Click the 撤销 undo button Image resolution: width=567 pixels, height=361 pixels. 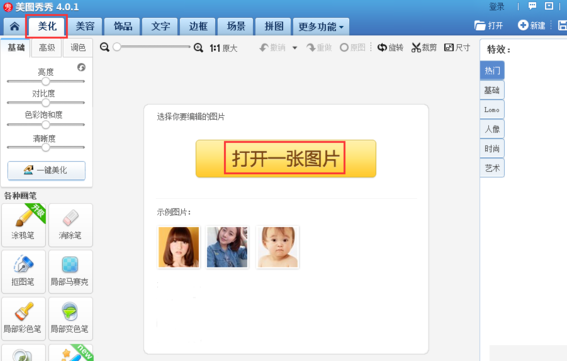coord(273,47)
